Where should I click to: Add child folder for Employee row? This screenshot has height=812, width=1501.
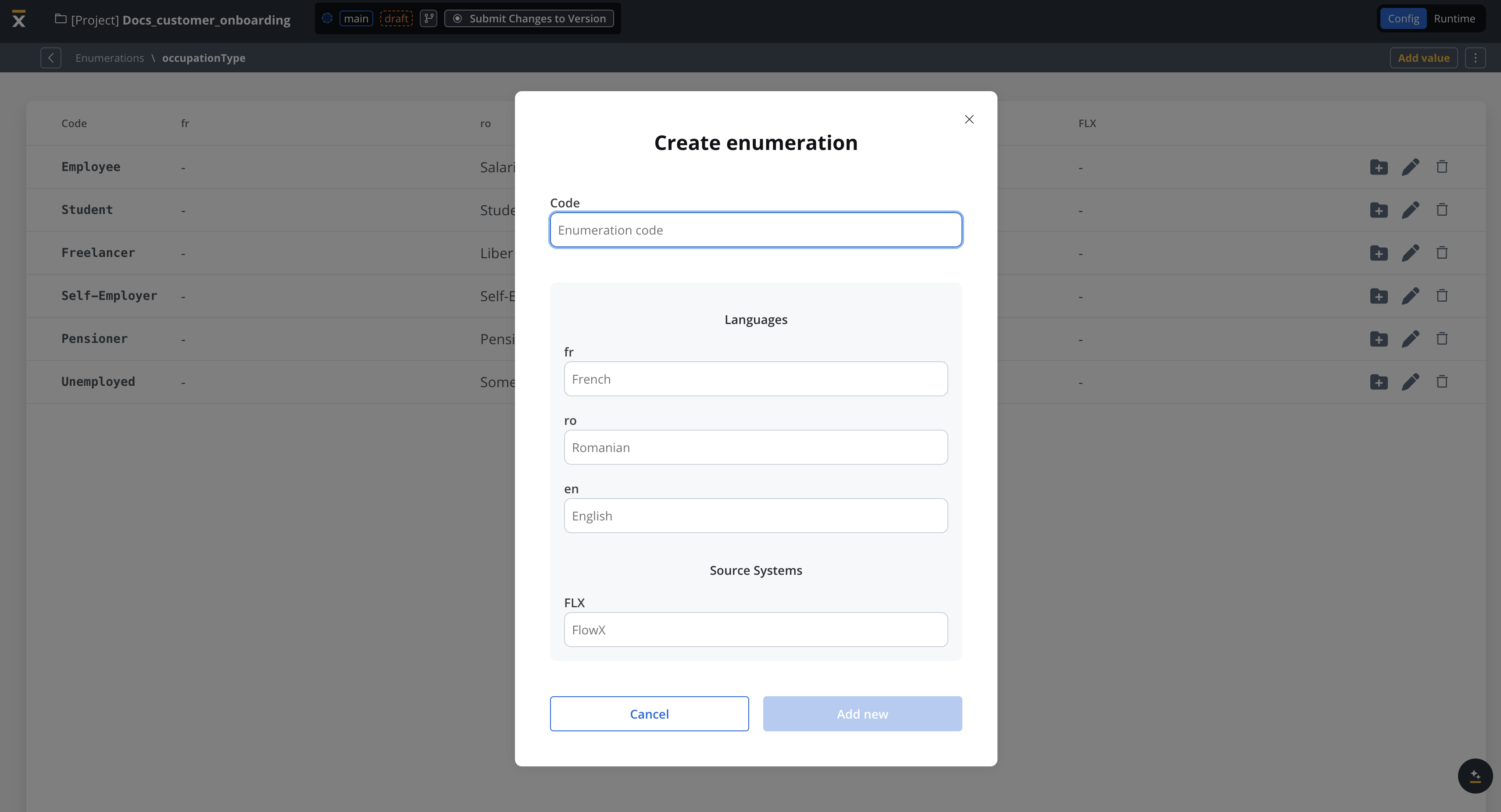coord(1379,167)
